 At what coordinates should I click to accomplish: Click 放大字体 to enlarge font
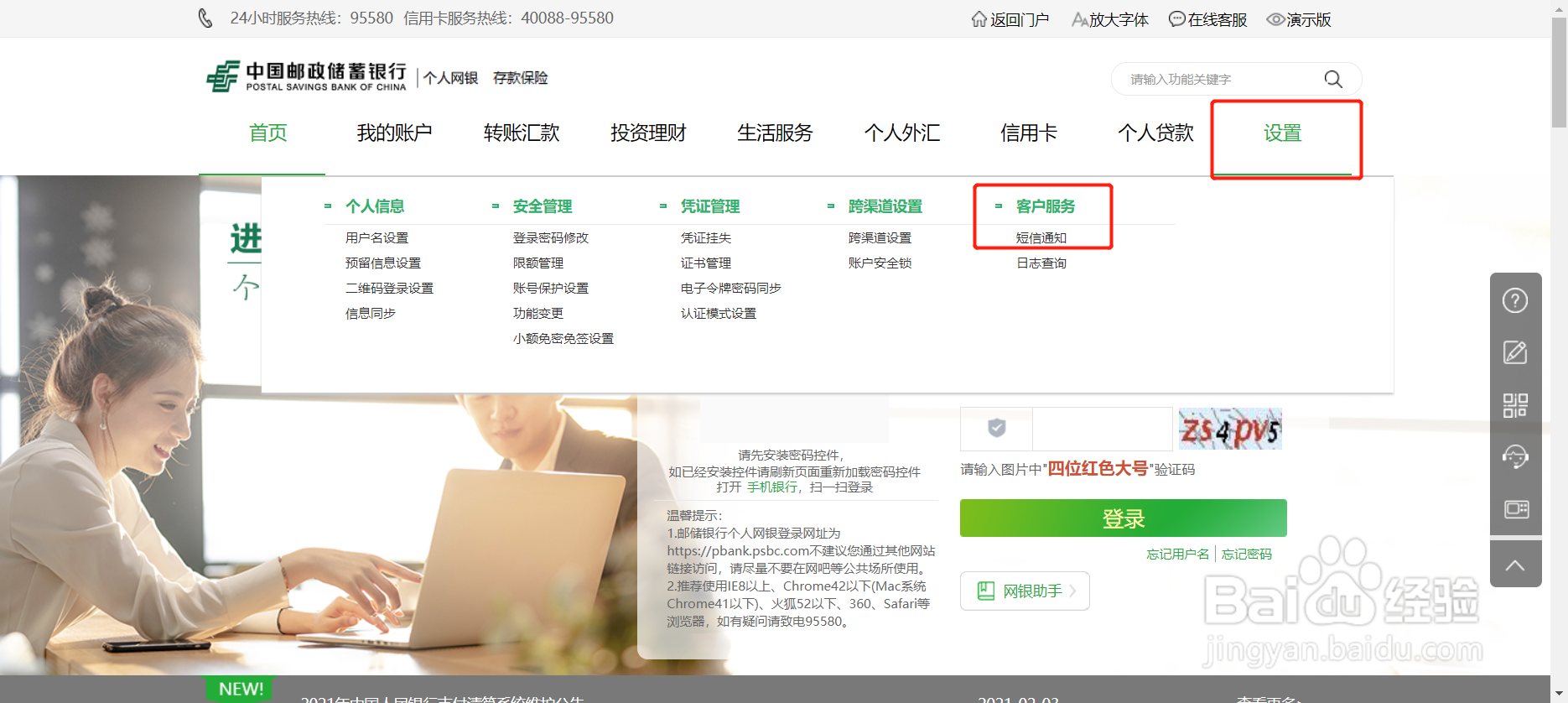[1110, 19]
